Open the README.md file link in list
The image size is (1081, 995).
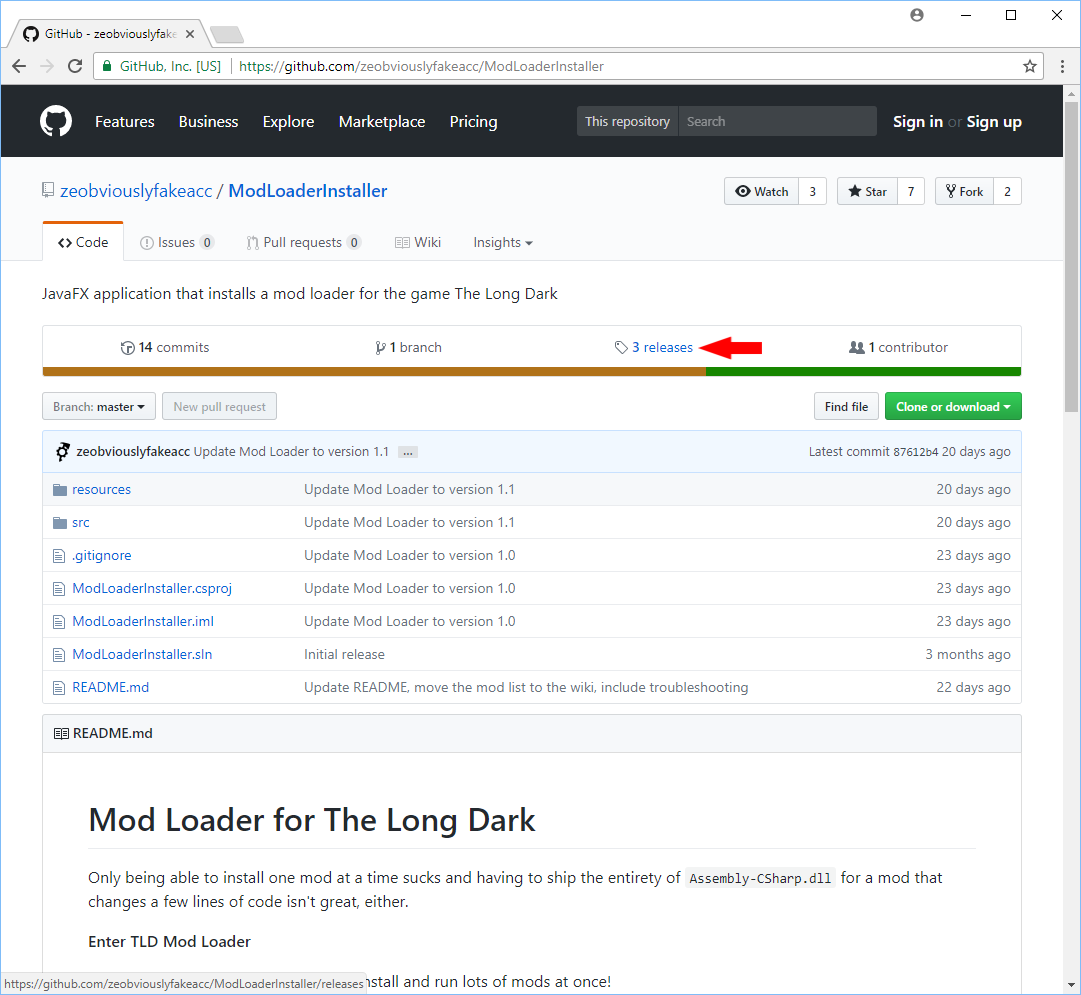pos(110,687)
